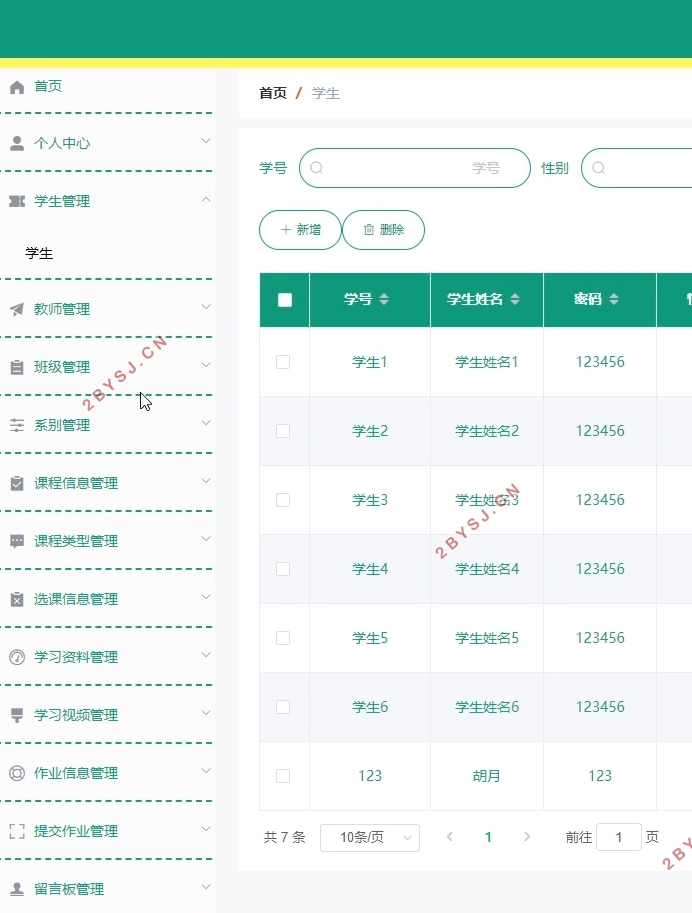
Task: Click 首页 in the breadcrumb
Action: pos(273,93)
